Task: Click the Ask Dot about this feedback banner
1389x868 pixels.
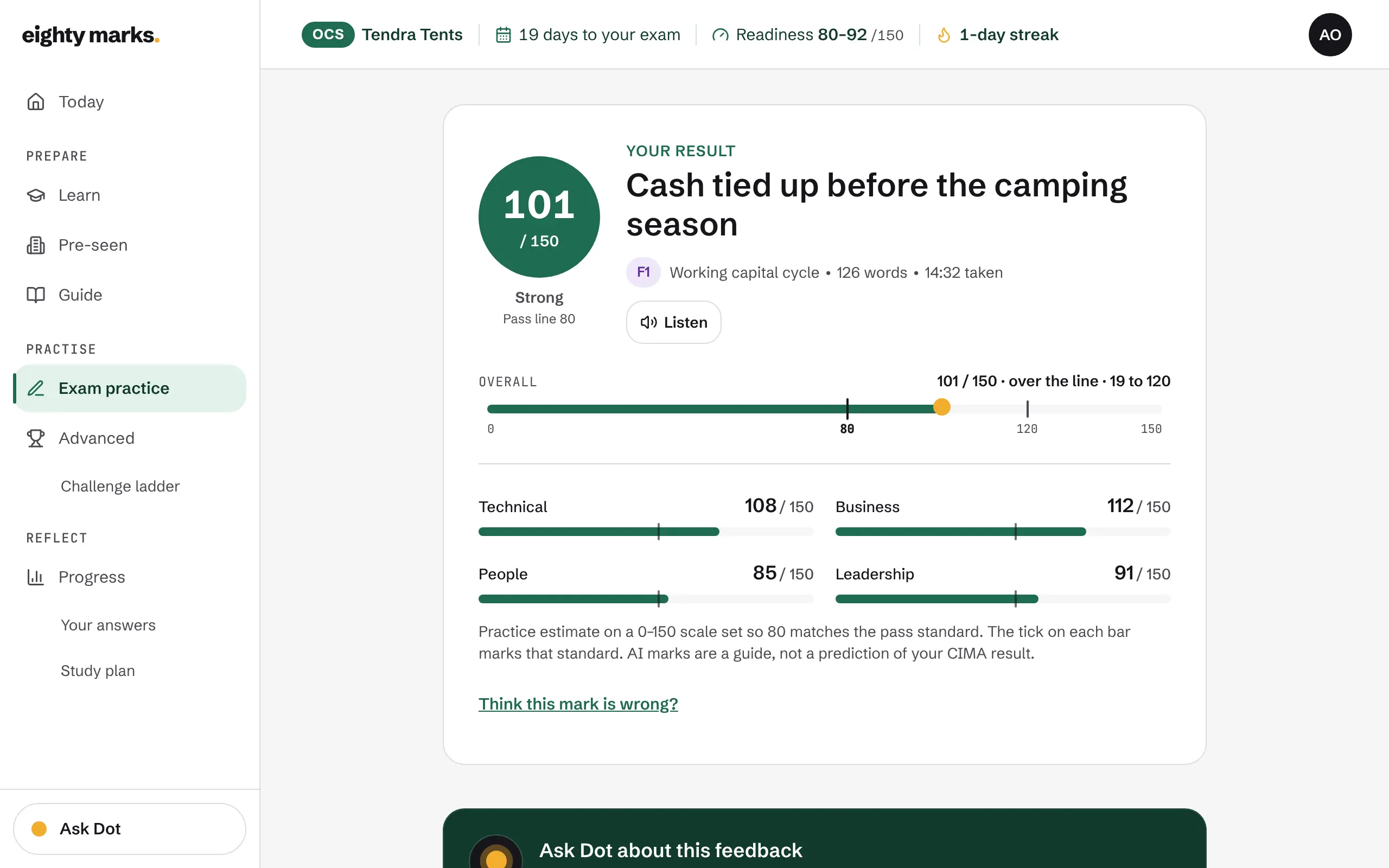Action: point(824,839)
